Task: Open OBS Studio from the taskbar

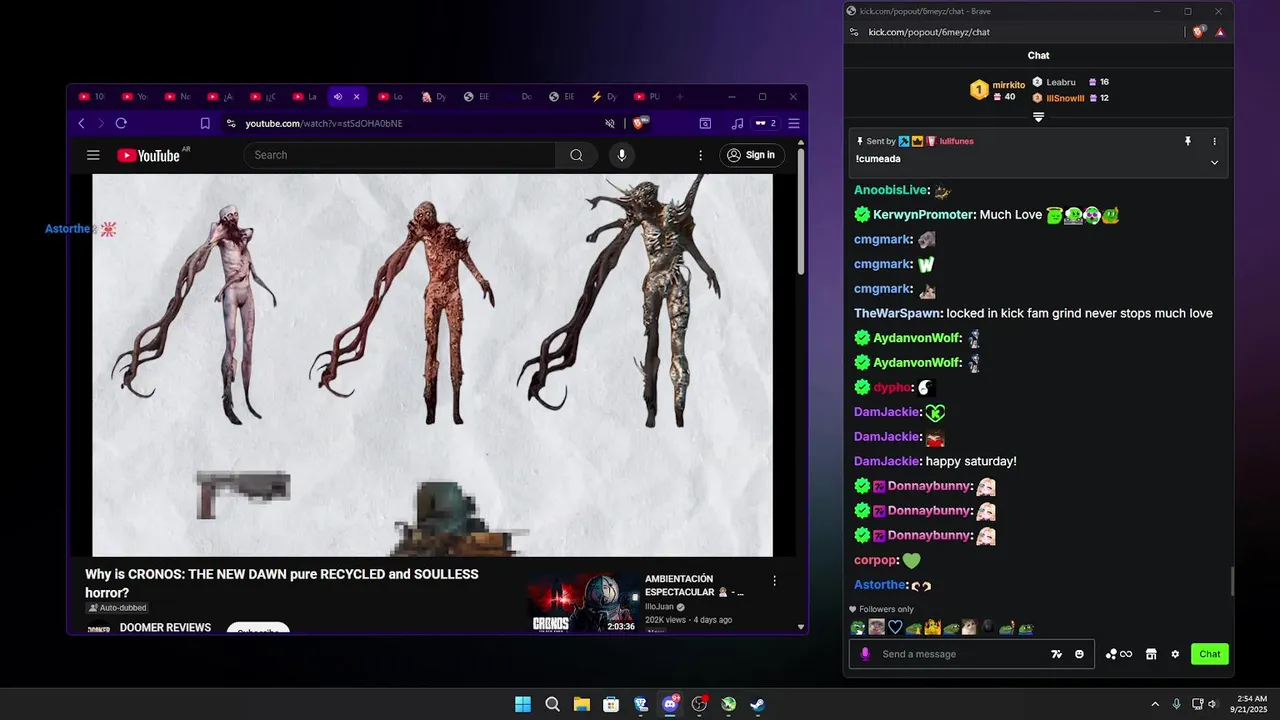Action: [x=699, y=704]
